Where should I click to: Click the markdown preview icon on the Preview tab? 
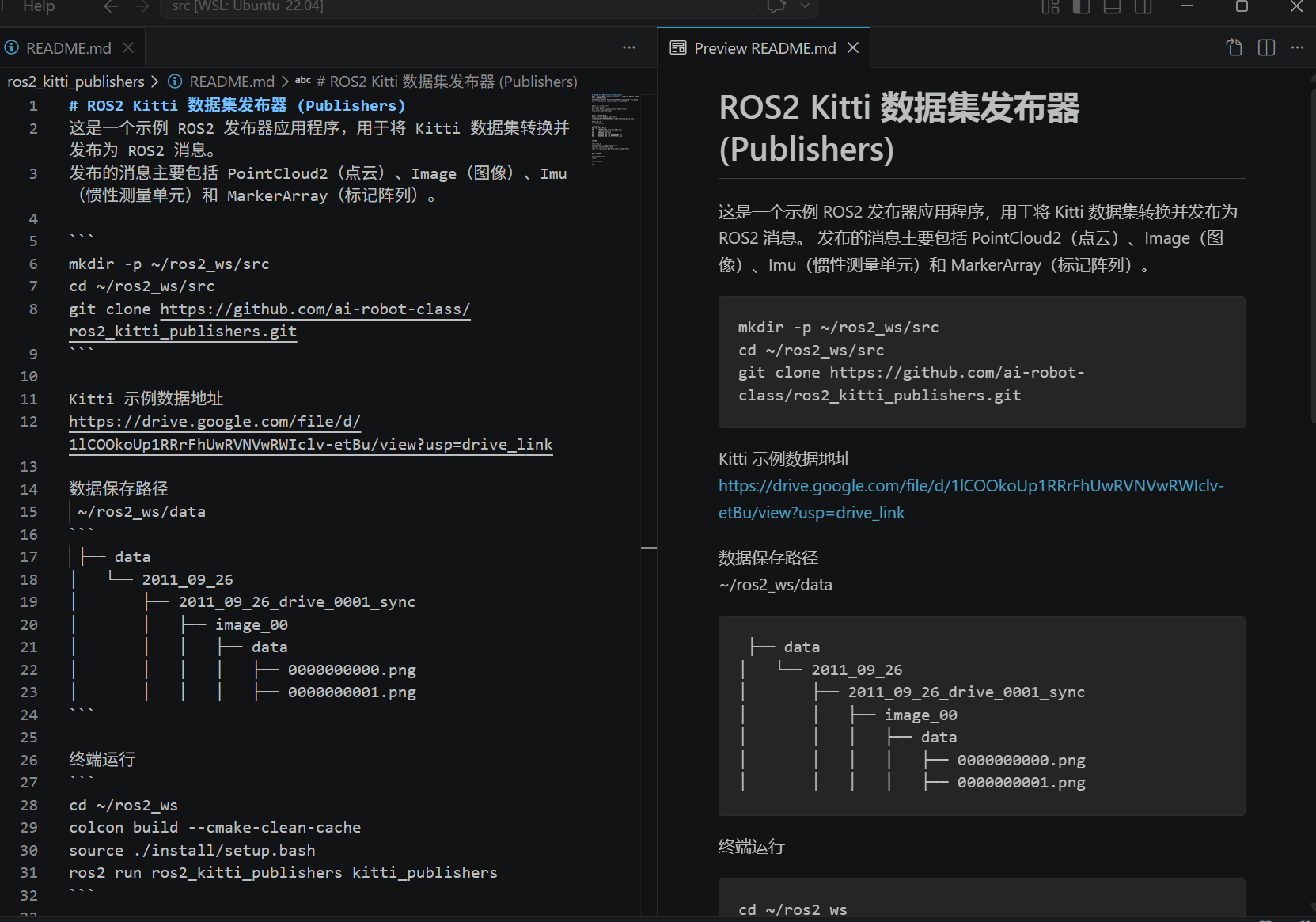678,47
